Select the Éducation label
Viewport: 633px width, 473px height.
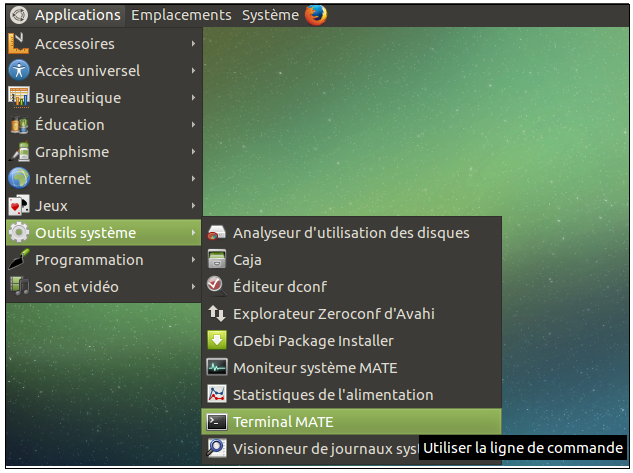70,124
